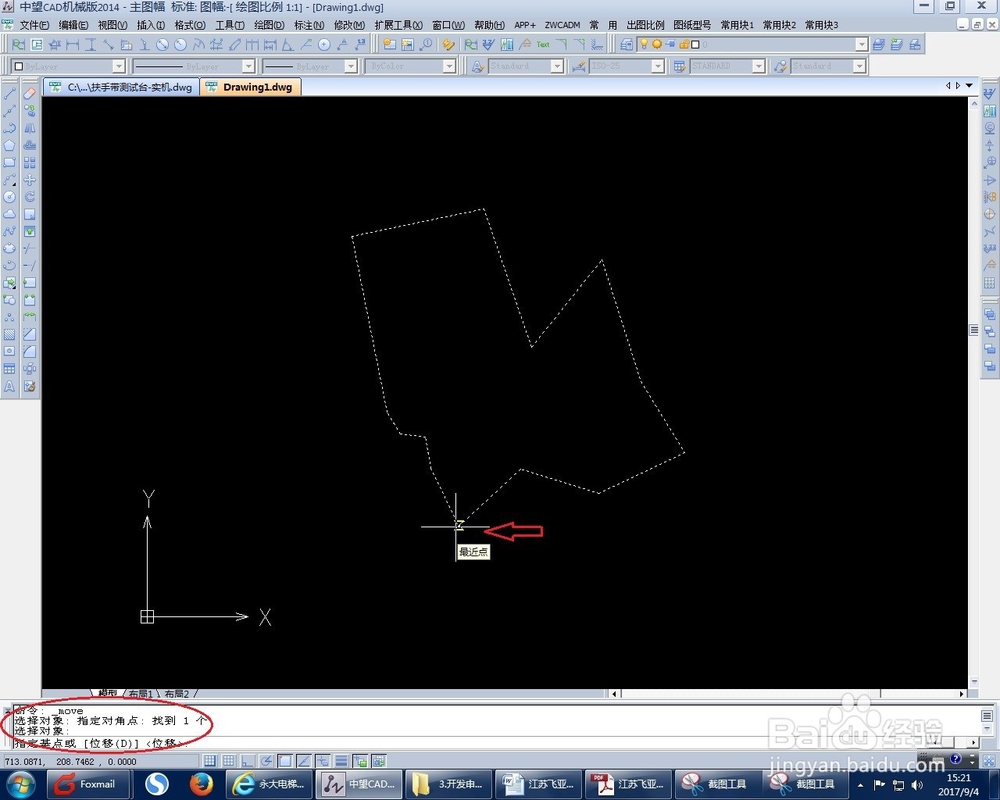
Task: Select the multiline Text A tool
Action: (x=10, y=386)
